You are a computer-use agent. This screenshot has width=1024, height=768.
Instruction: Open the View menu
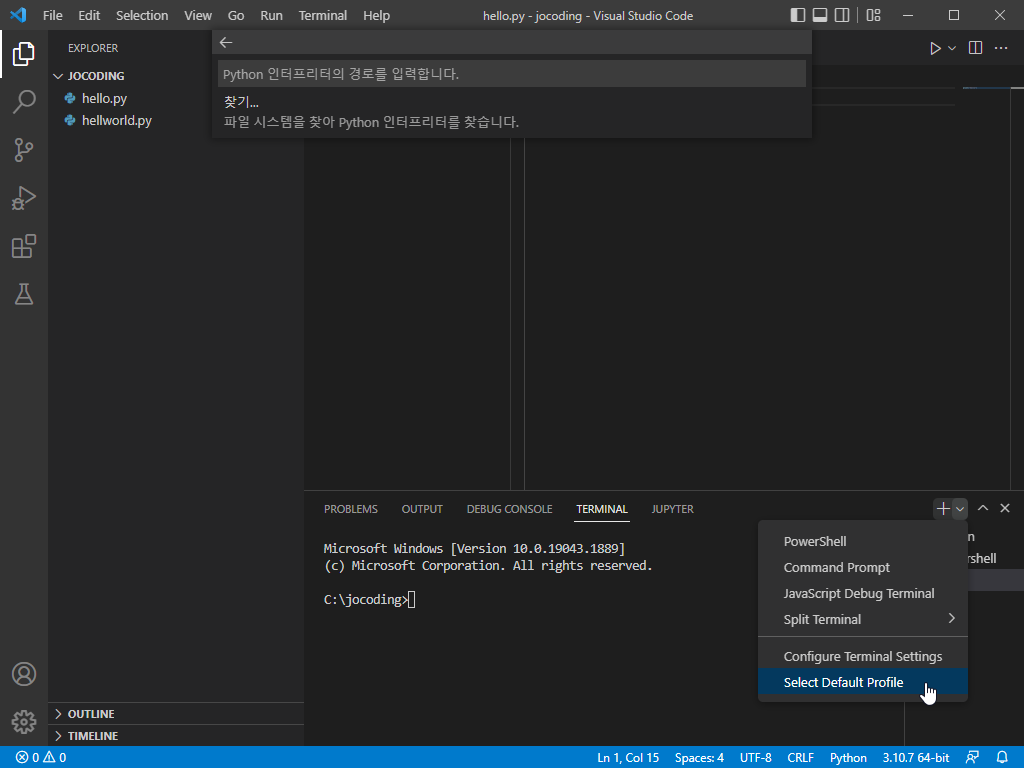tap(197, 15)
